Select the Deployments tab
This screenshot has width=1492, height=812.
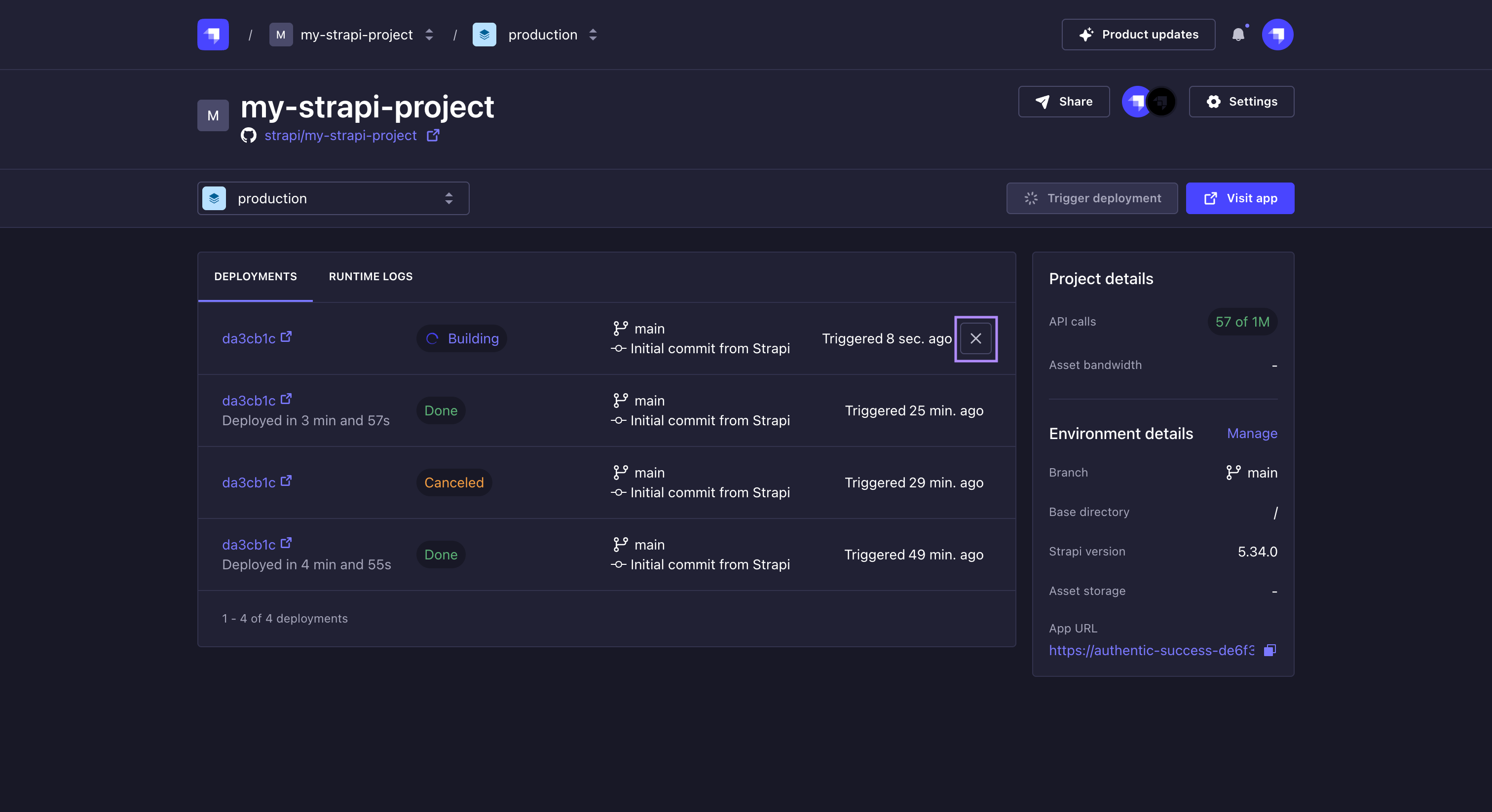[x=256, y=277]
